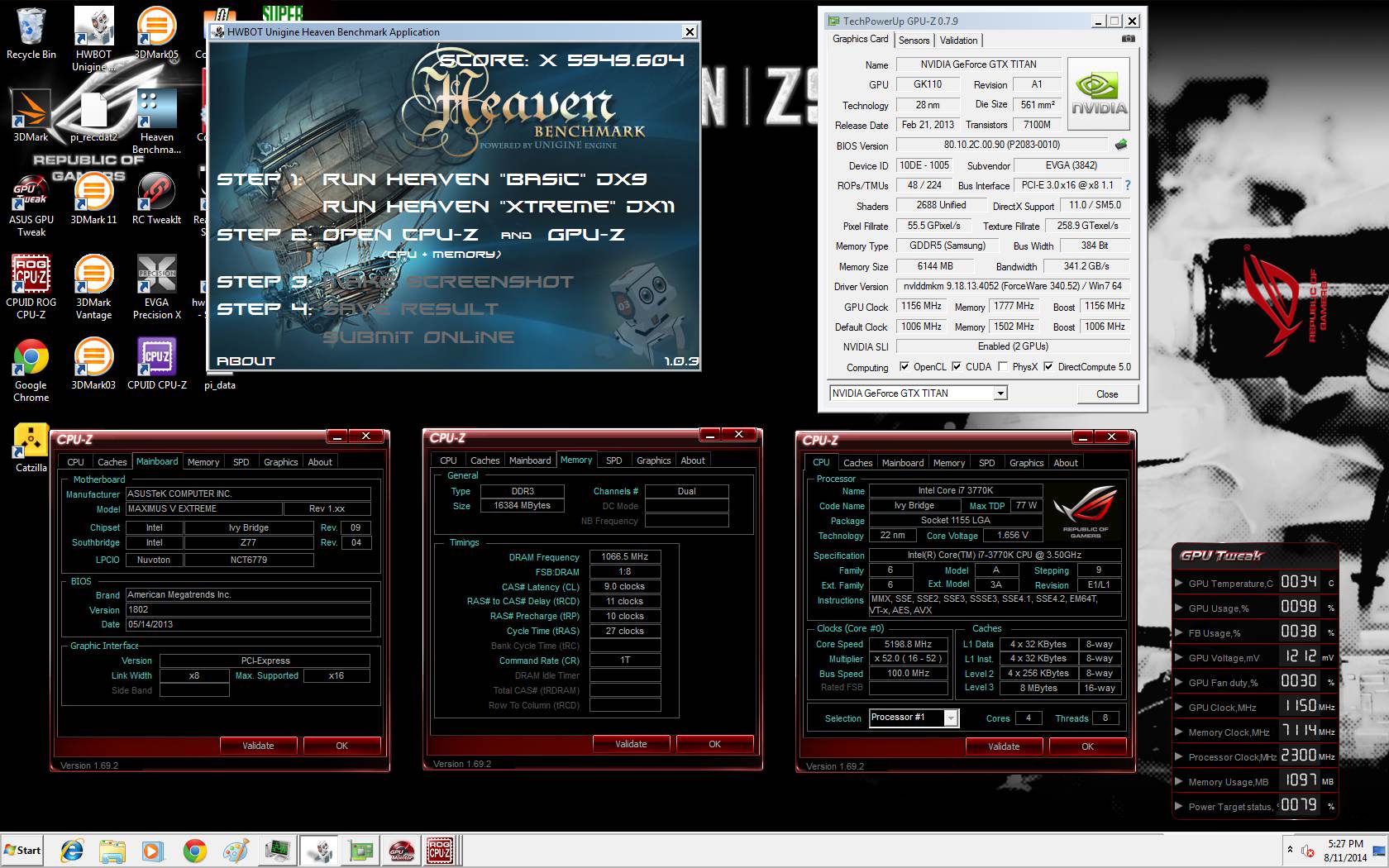Click GPU-Z screenshot camera icon

1129,39
